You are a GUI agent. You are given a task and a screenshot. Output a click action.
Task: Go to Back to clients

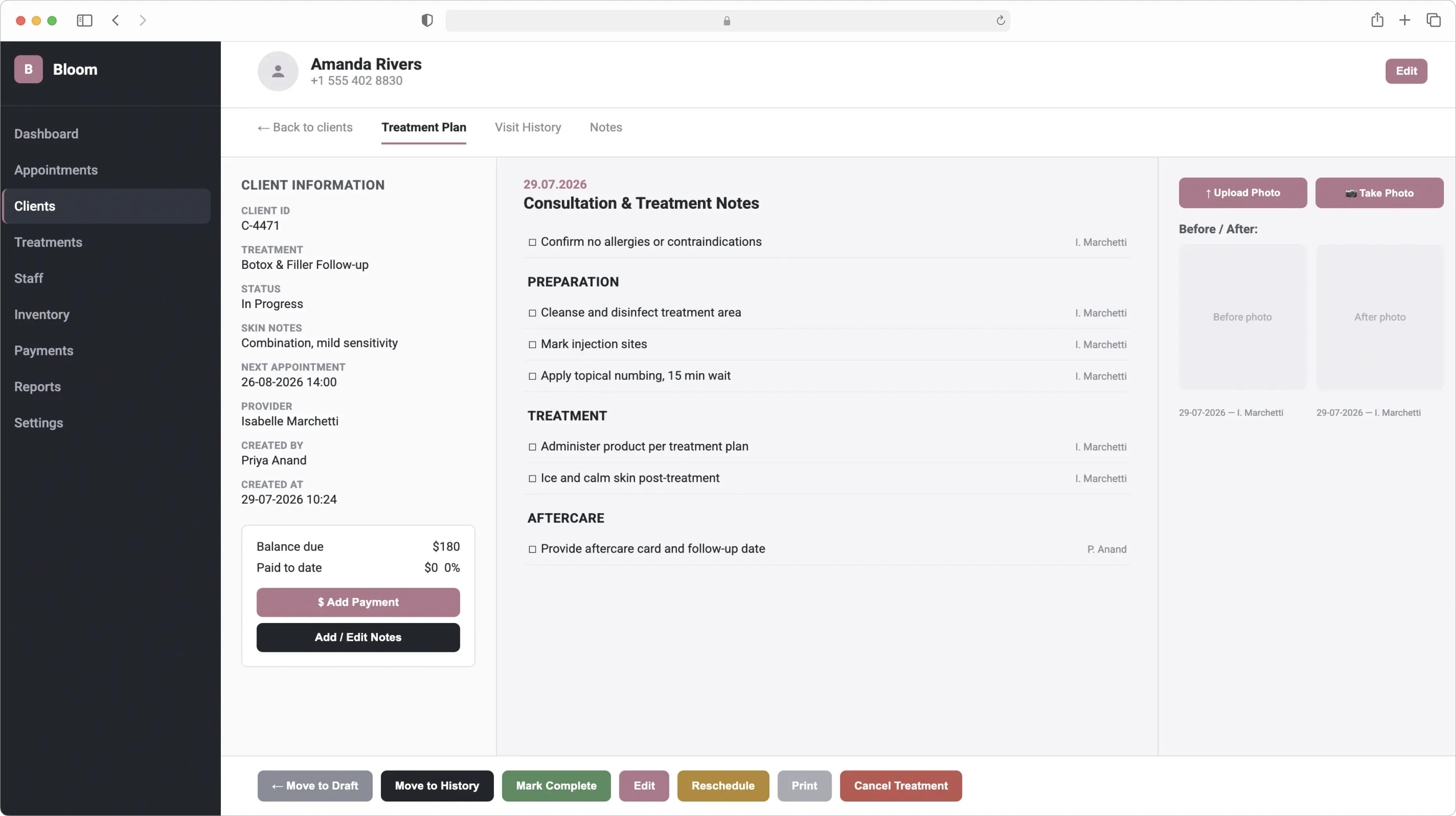pyautogui.click(x=305, y=127)
